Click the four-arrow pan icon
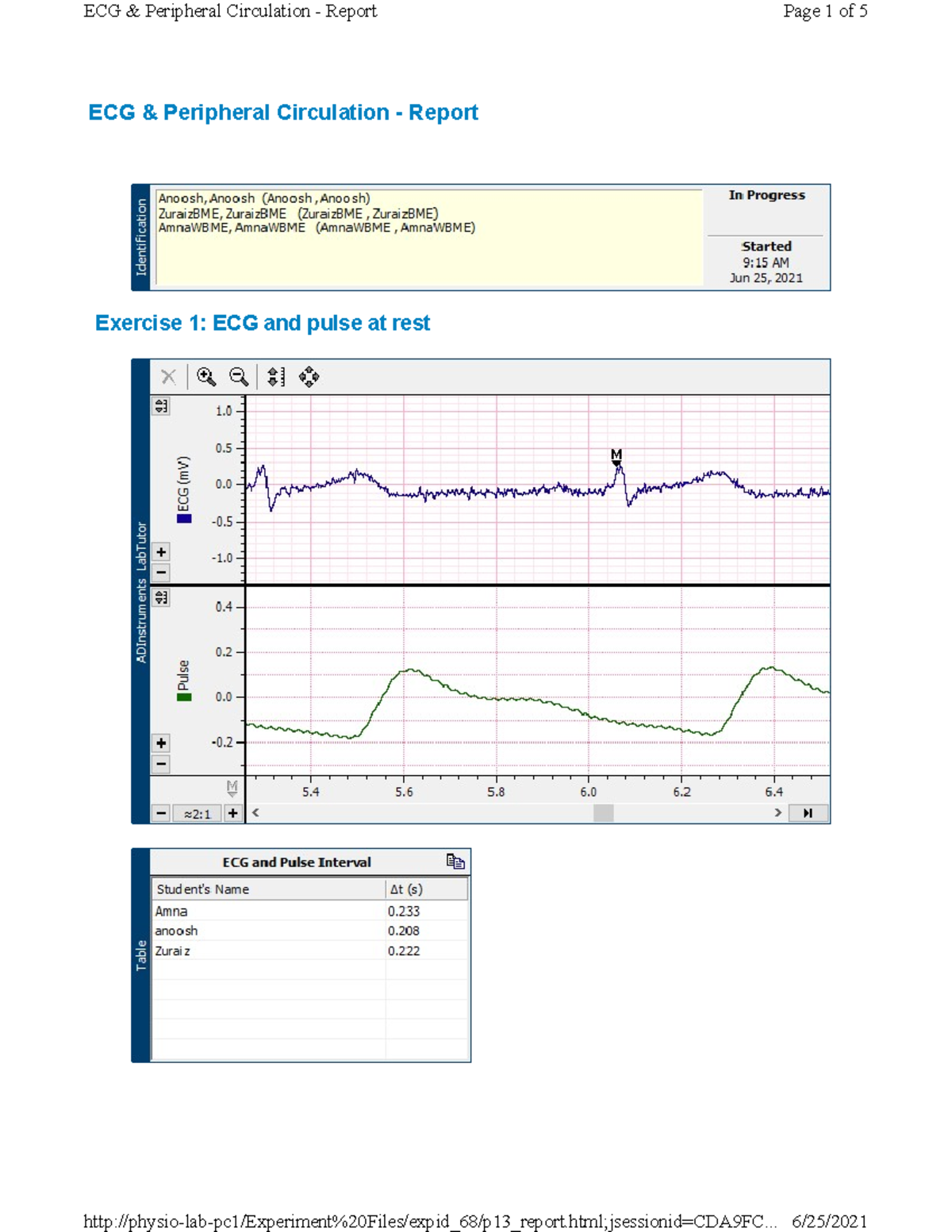 point(309,377)
